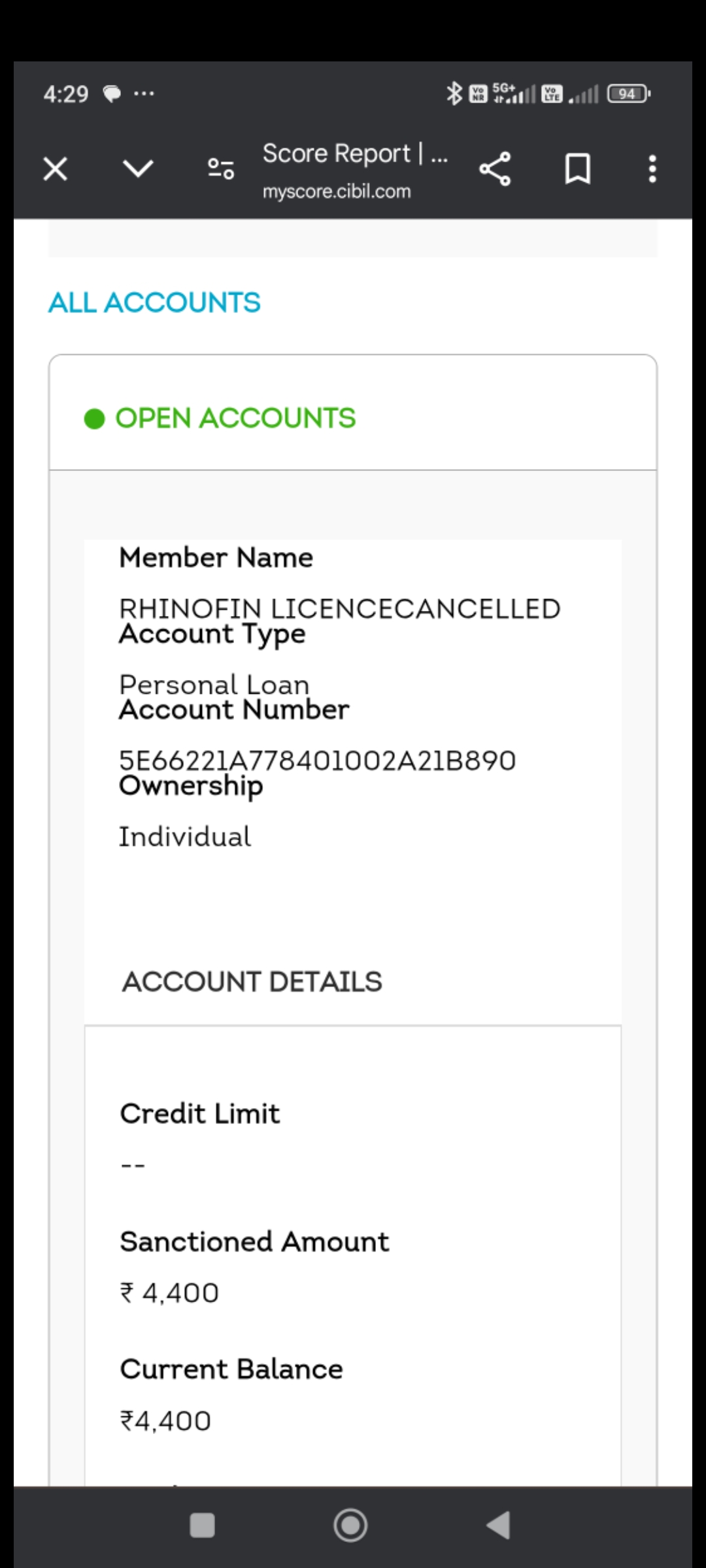Tap the Bluetooth status bar icon
706x1568 pixels.
454,93
